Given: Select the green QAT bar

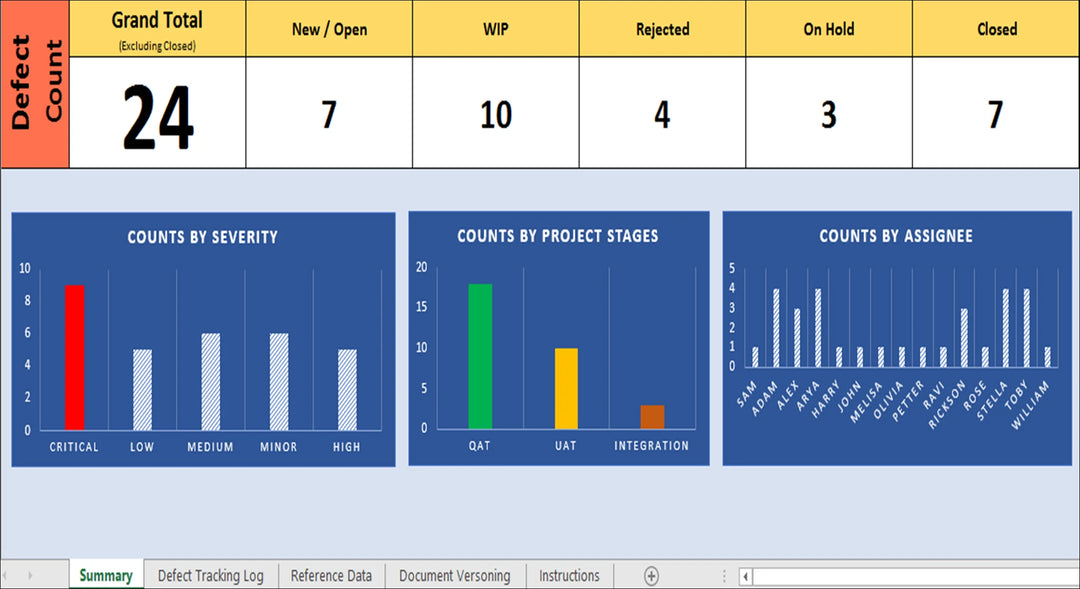Looking at the screenshot, I should click(480, 356).
